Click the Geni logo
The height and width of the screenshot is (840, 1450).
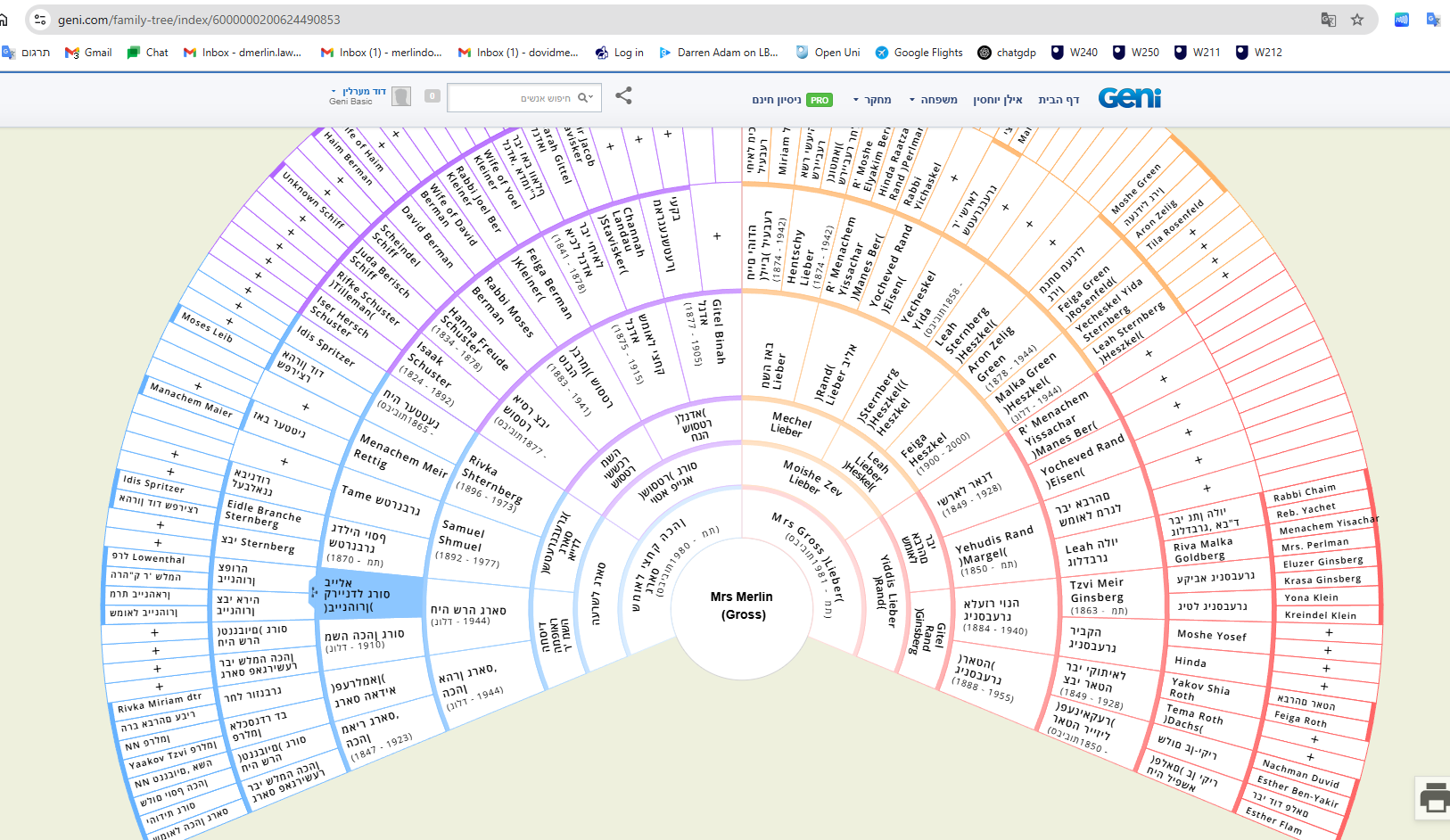coord(1129,98)
